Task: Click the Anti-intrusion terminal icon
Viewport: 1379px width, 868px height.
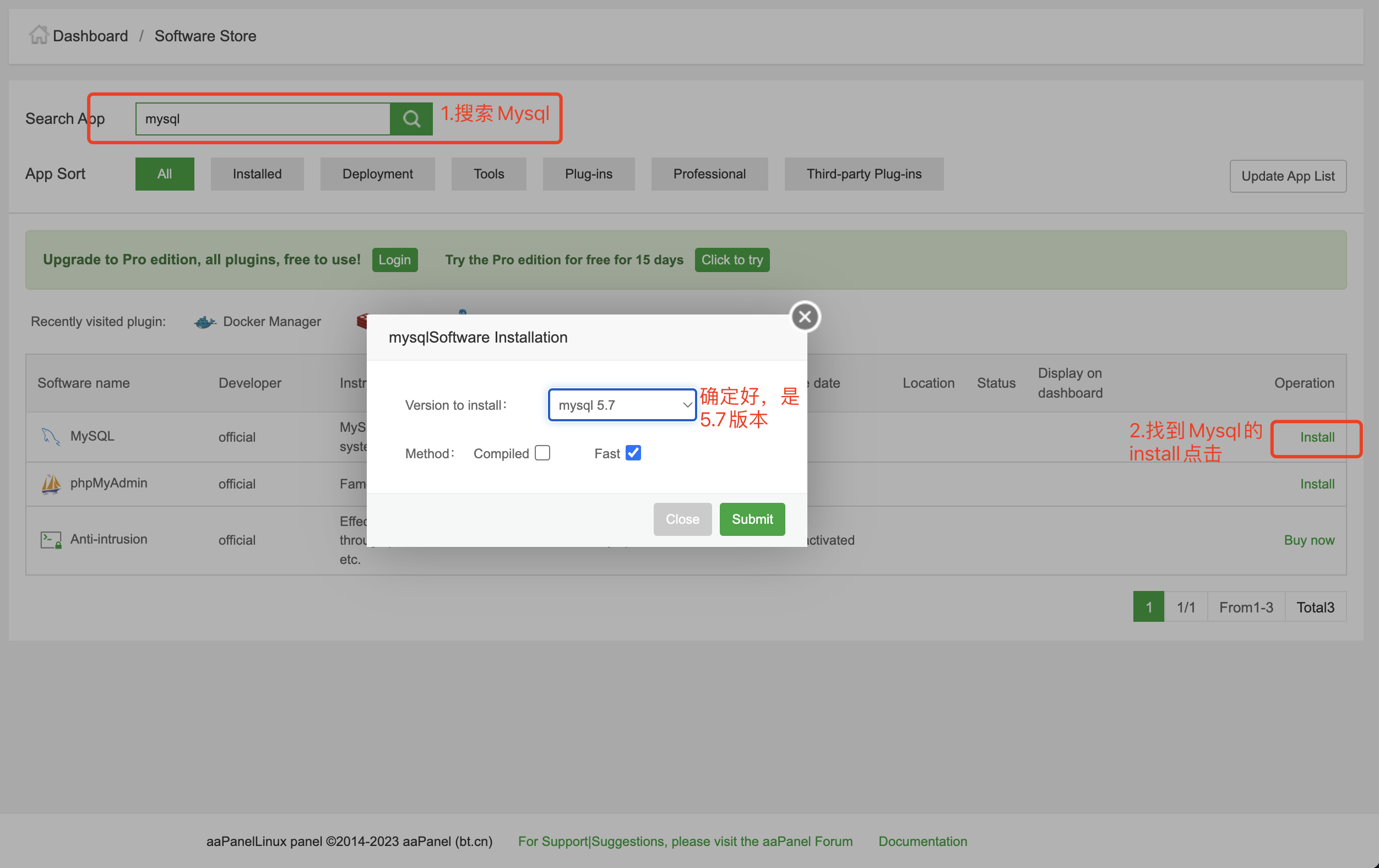Action: point(51,540)
